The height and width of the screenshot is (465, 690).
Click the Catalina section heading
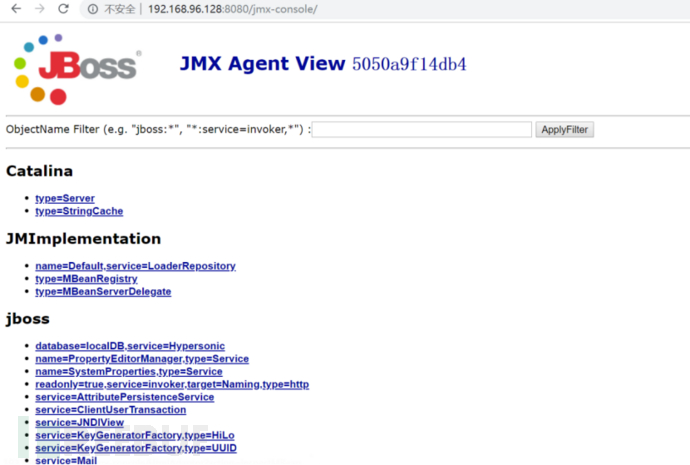(x=40, y=171)
